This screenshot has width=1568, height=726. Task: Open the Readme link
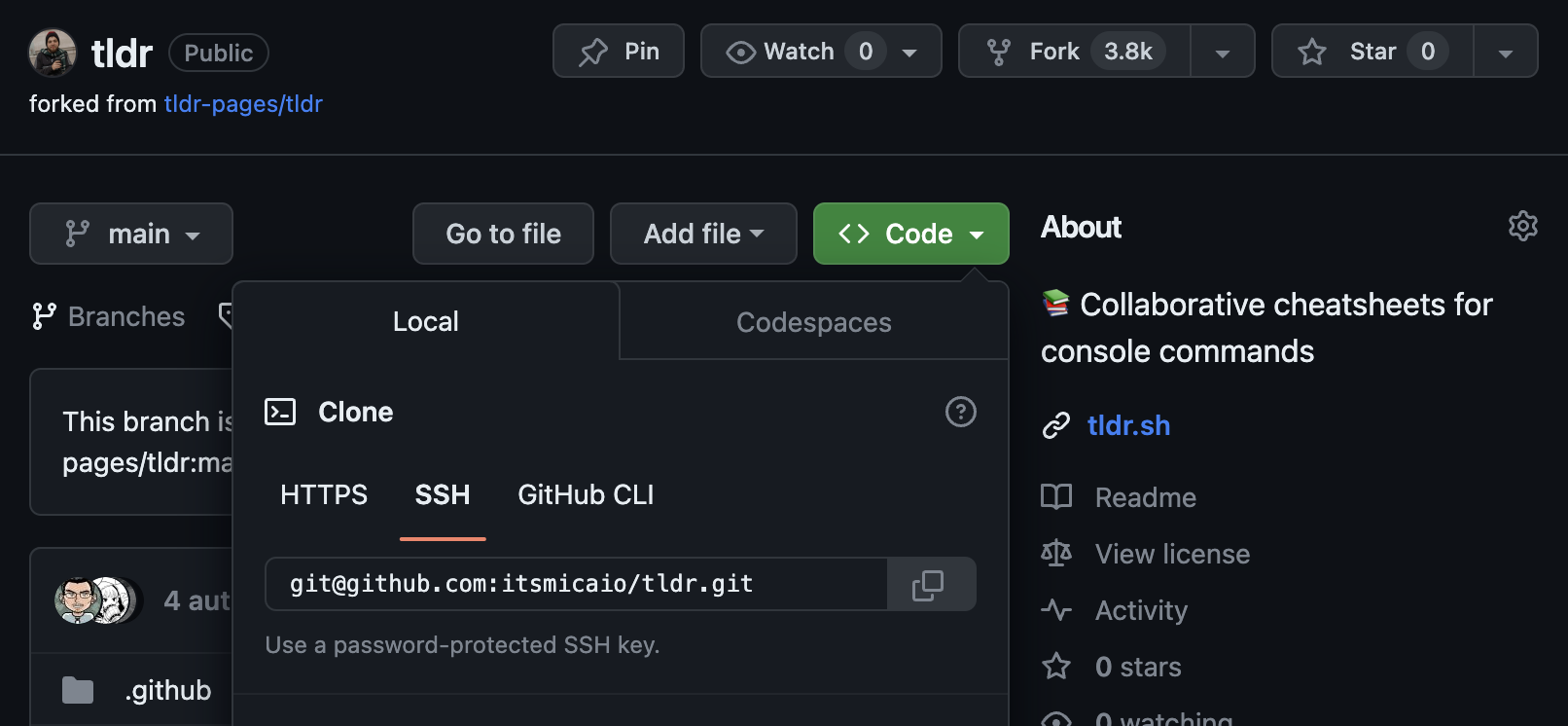pyautogui.click(x=1146, y=497)
